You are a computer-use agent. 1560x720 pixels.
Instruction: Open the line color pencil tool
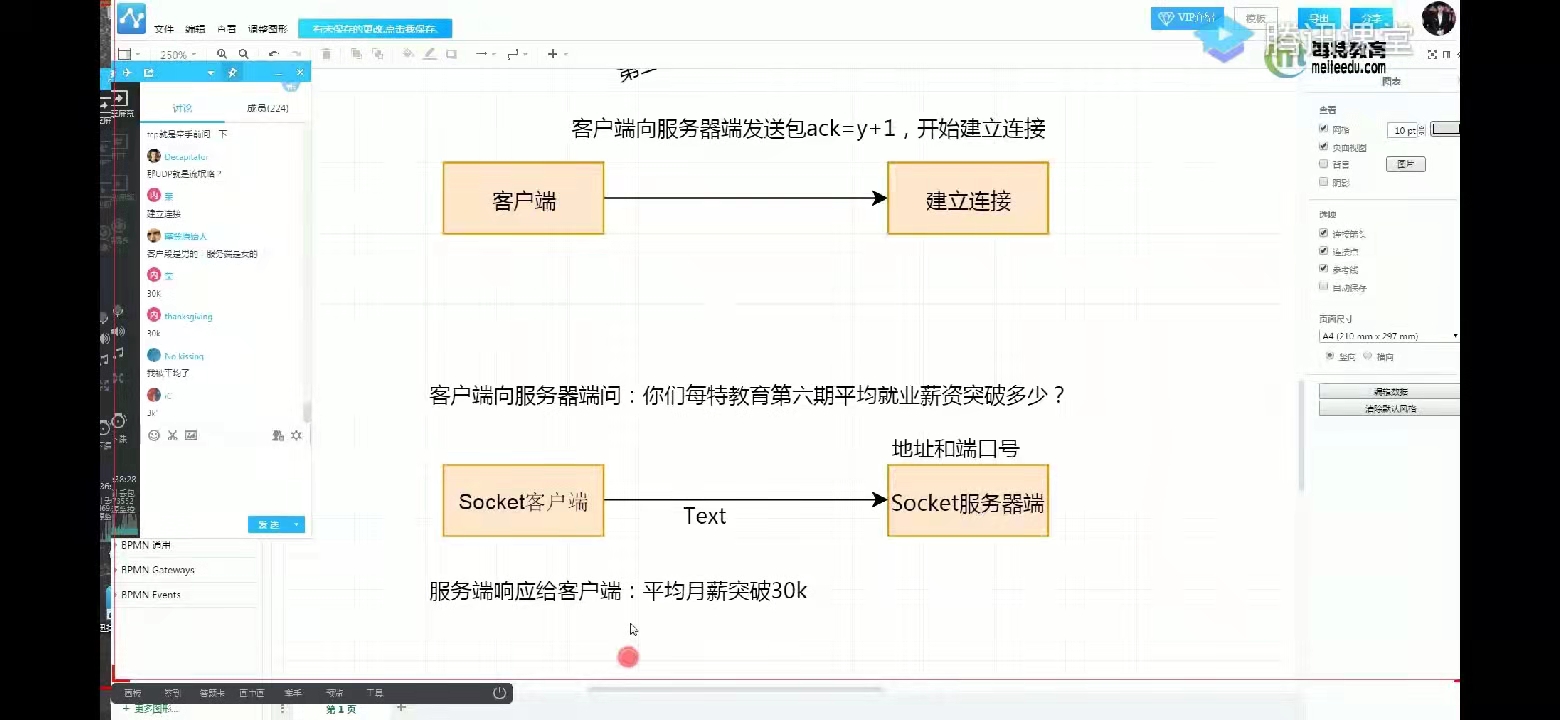click(x=429, y=54)
